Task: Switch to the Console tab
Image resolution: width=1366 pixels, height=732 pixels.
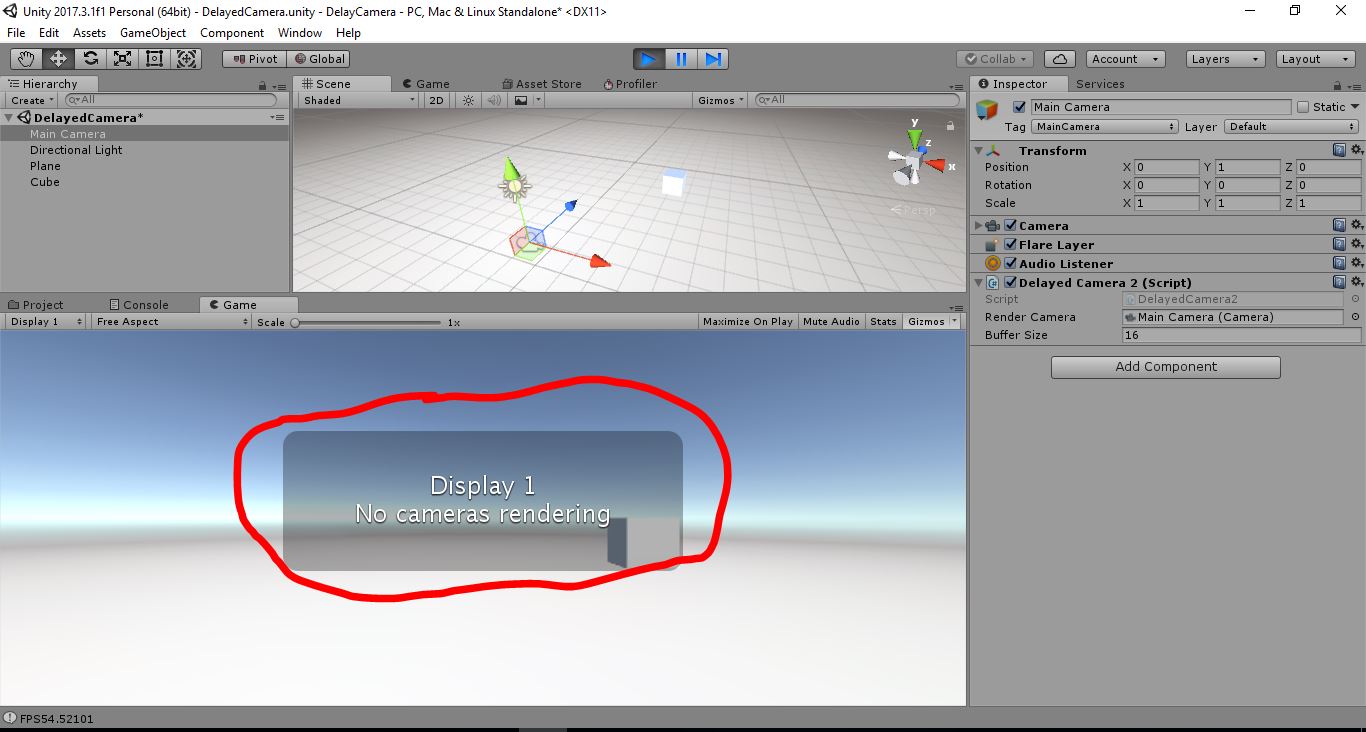Action: pos(138,305)
